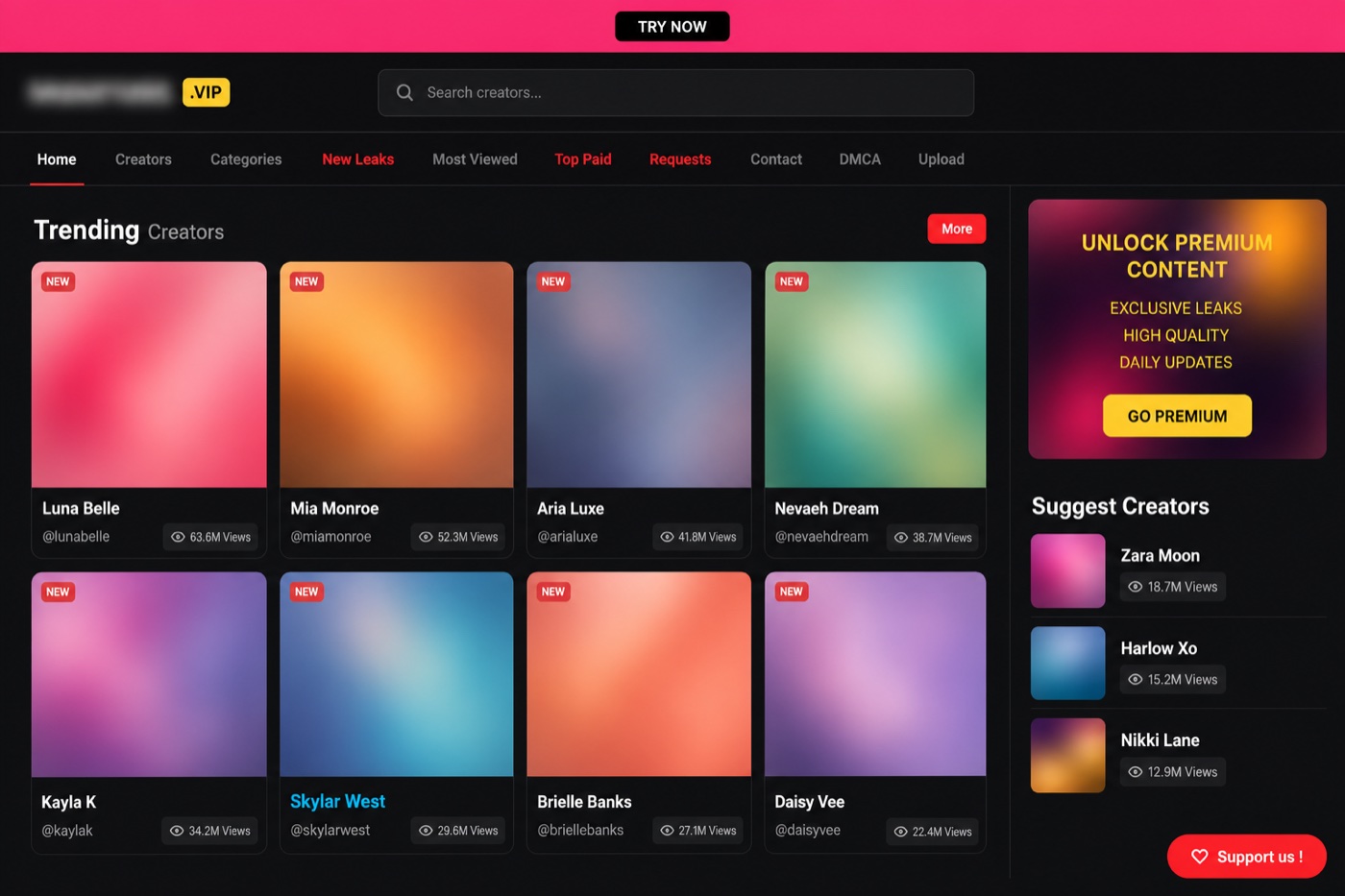The image size is (1345, 896).
Task: Open the Upload nav item
Action: point(941,159)
